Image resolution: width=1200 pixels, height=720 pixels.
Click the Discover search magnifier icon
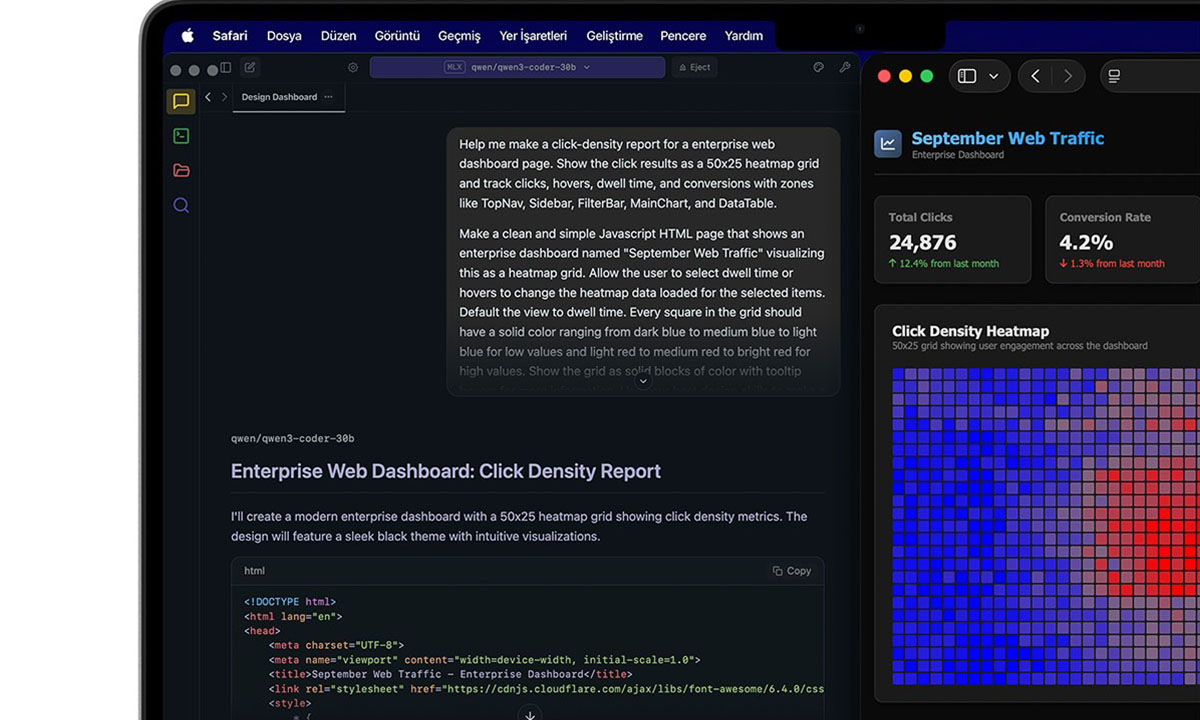[181, 206]
